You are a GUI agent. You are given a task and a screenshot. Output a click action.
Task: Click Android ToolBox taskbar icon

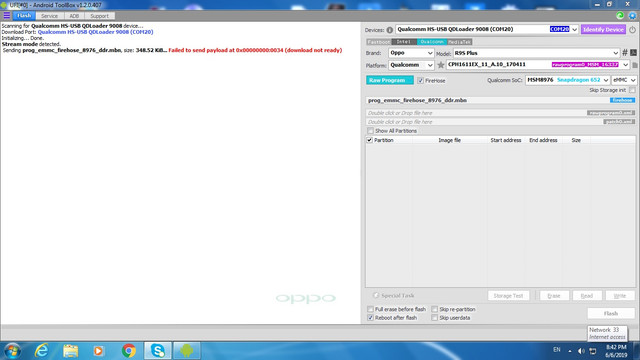click(187, 351)
